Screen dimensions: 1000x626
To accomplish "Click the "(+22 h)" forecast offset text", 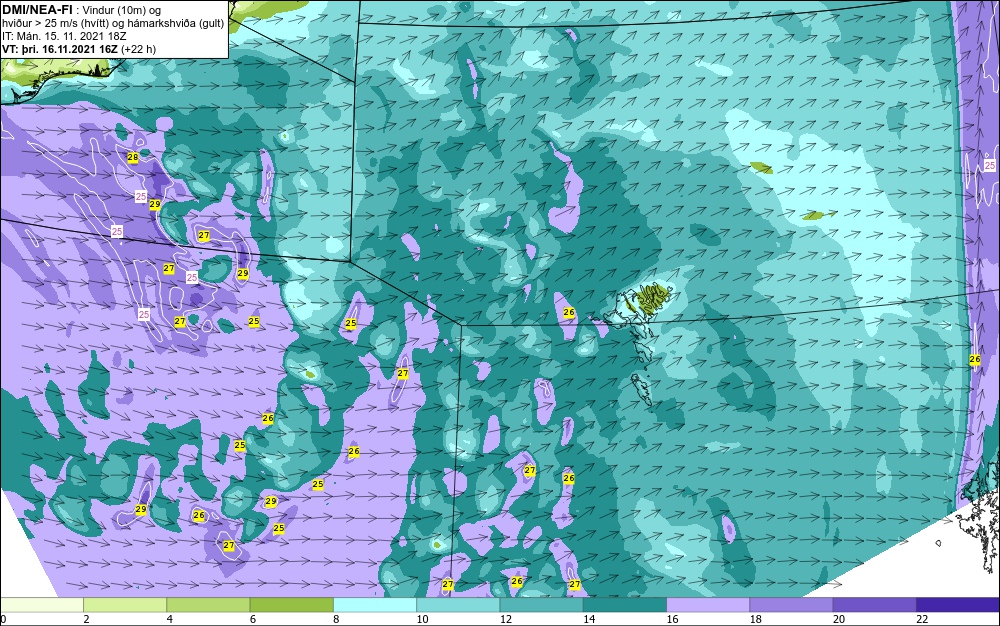I will pos(138,48).
